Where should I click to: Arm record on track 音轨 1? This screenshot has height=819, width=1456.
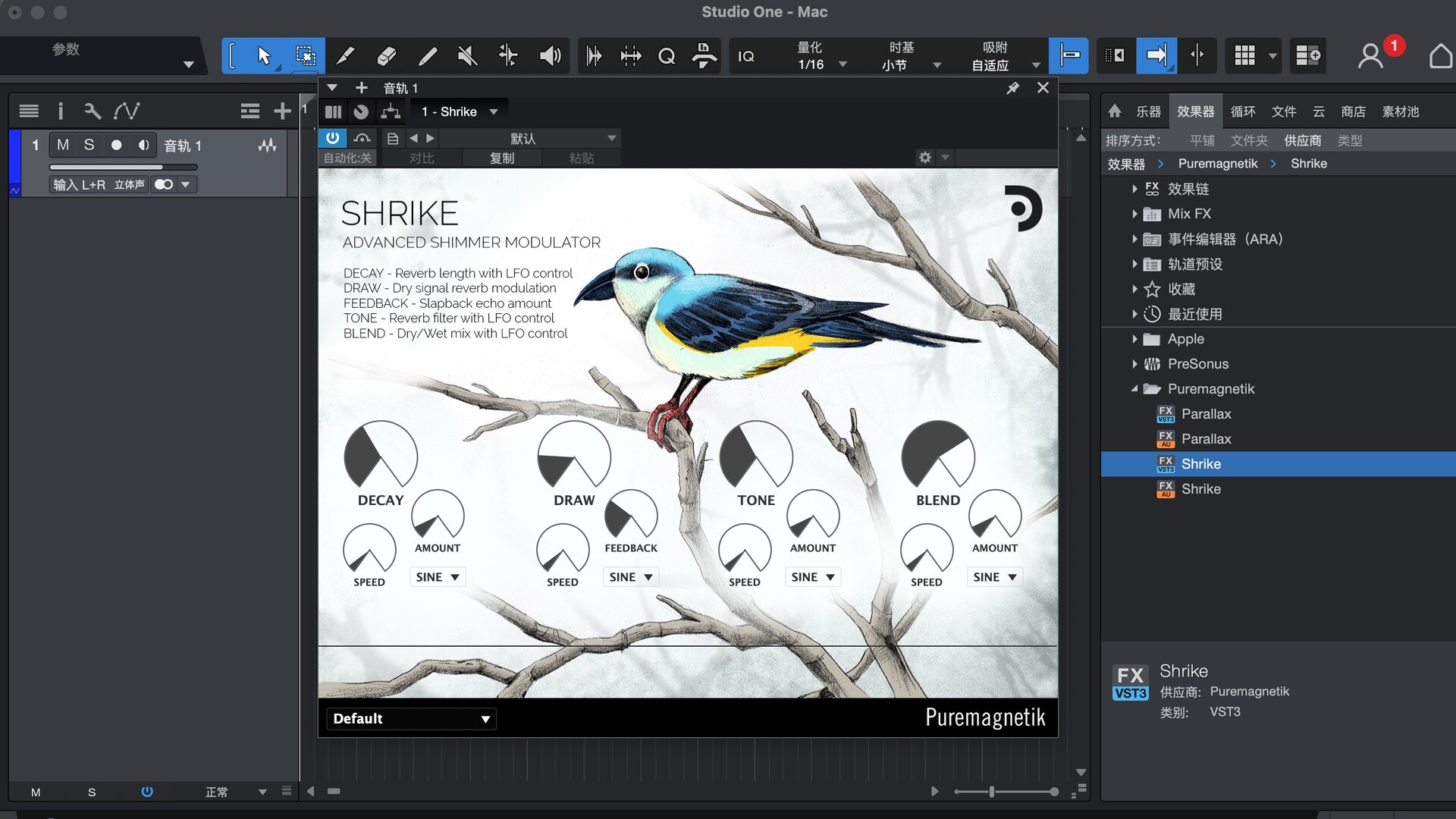(x=116, y=145)
